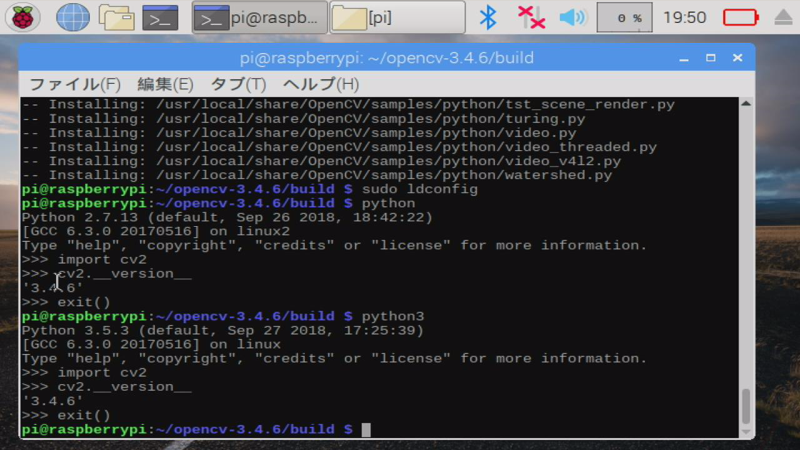Image resolution: width=800 pixels, height=450 pixels.
Task: Click the 'python3' command text
Action: point(393,316)
